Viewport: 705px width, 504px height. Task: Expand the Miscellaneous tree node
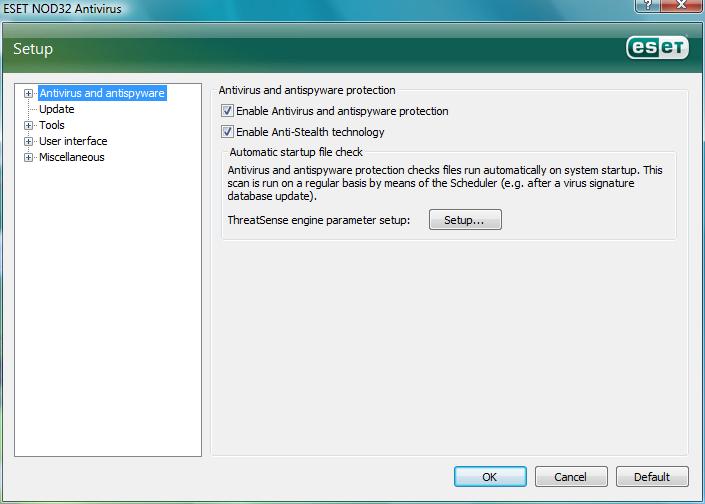(28, 157)
